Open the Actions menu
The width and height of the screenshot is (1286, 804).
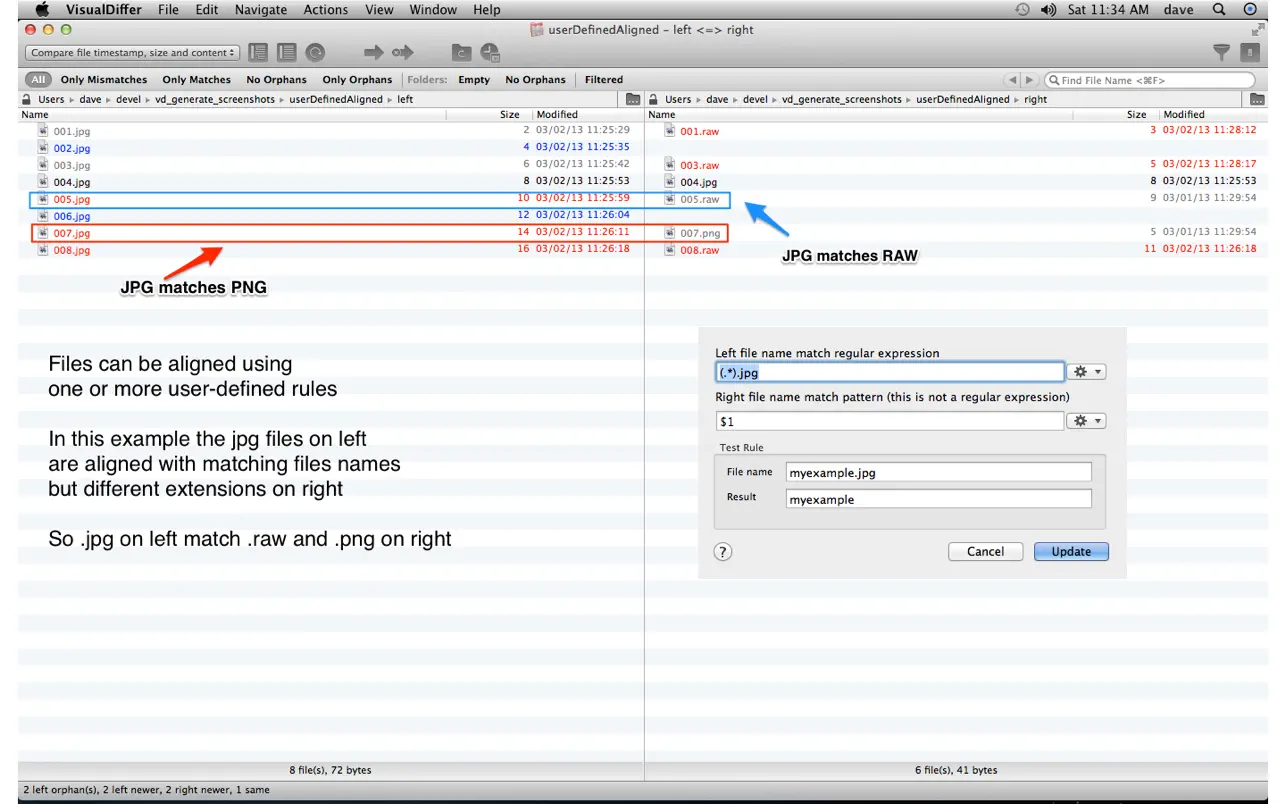[326, 9]
